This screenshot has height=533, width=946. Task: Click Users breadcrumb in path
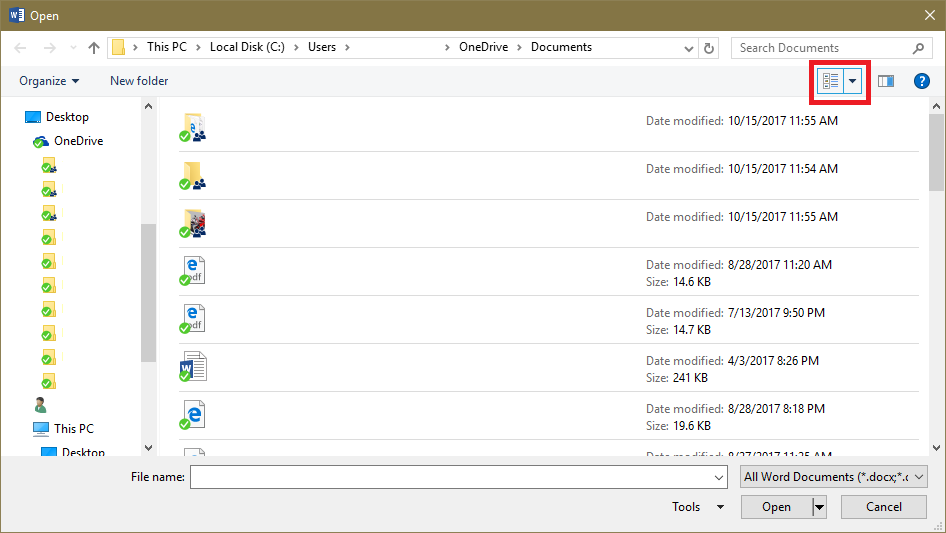[x=322, y=47]
